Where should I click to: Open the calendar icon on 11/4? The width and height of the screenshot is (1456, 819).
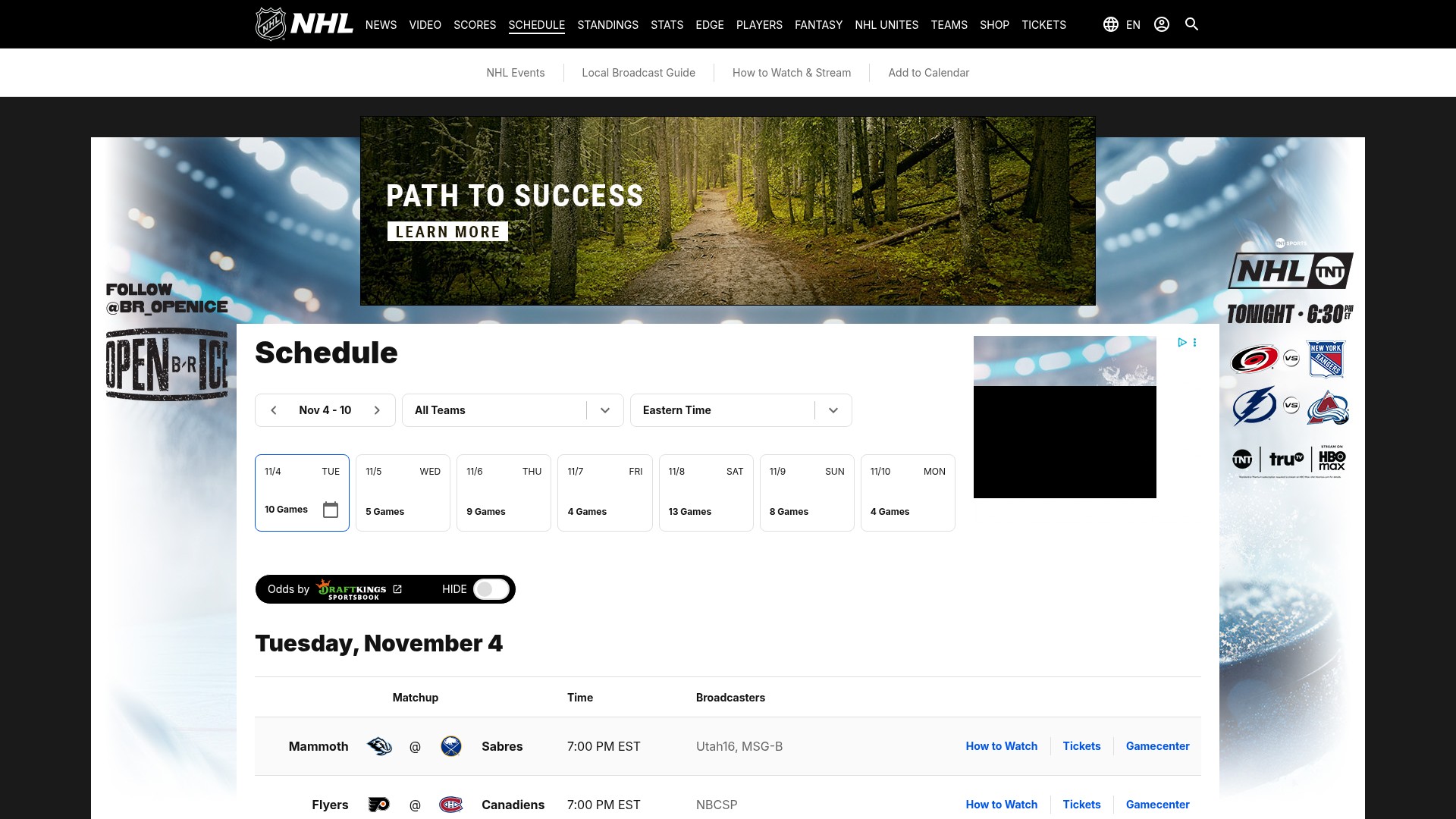click(331, 510)
